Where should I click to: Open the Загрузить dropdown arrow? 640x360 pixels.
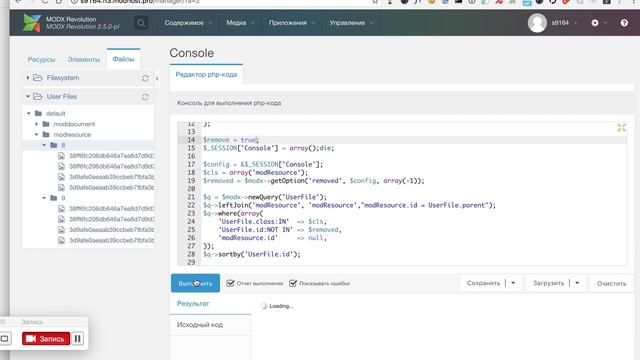pyautogui.click(x=577, y=283)
